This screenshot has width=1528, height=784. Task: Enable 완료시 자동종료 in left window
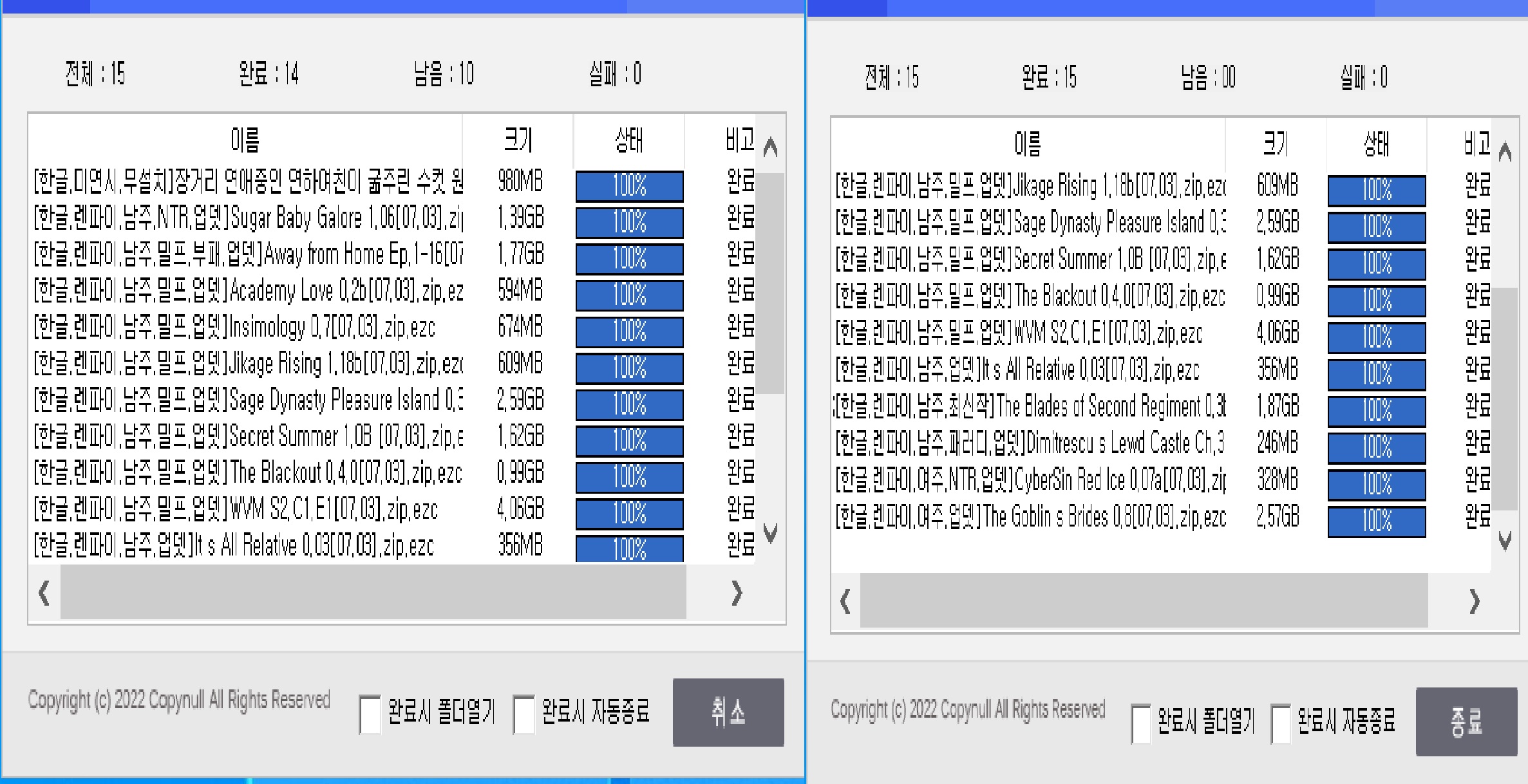tap(523, 714)
